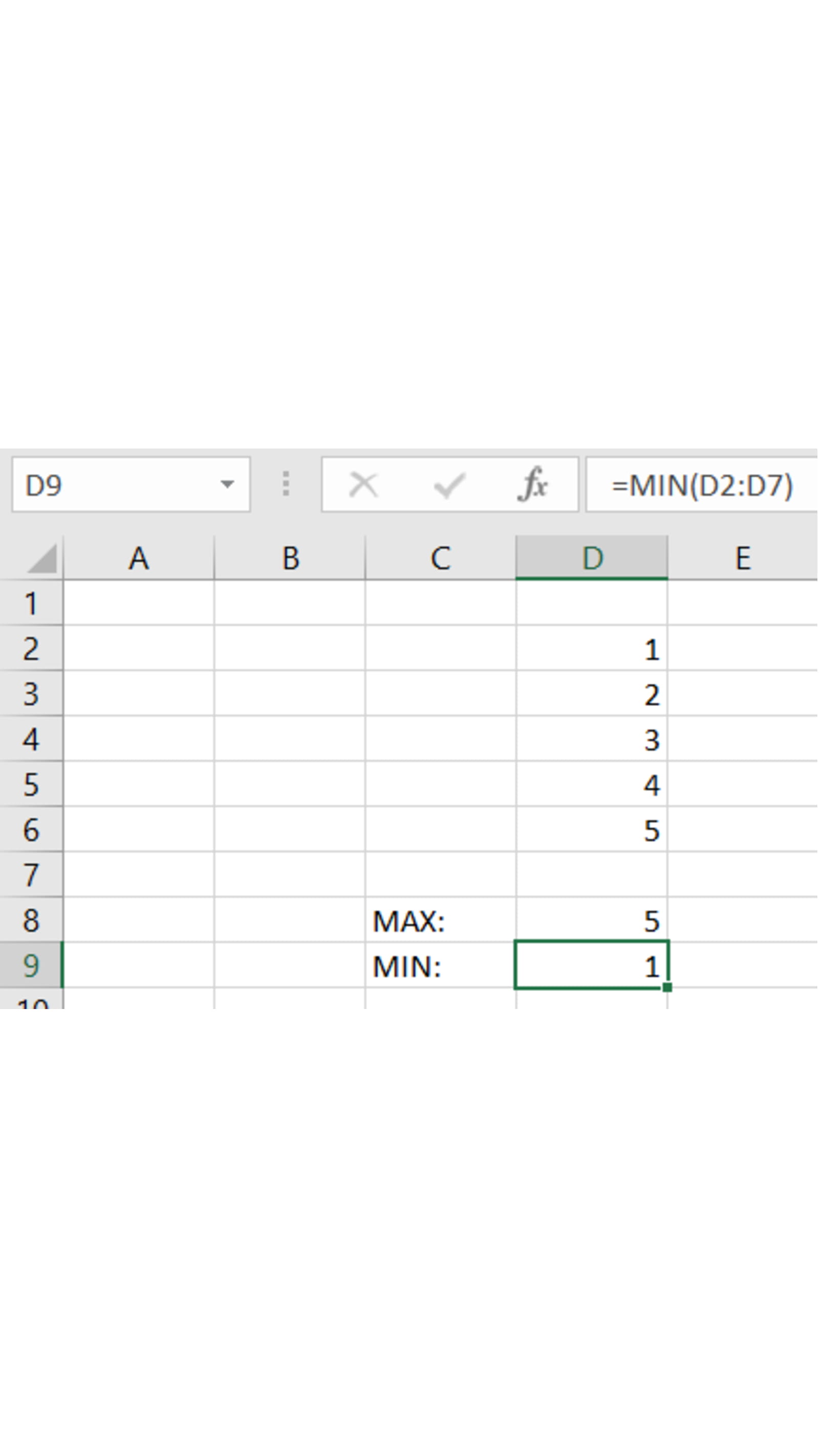Click inside the Name Box showing D9
Screen dimensions: 819x1456
pos(113,484)
